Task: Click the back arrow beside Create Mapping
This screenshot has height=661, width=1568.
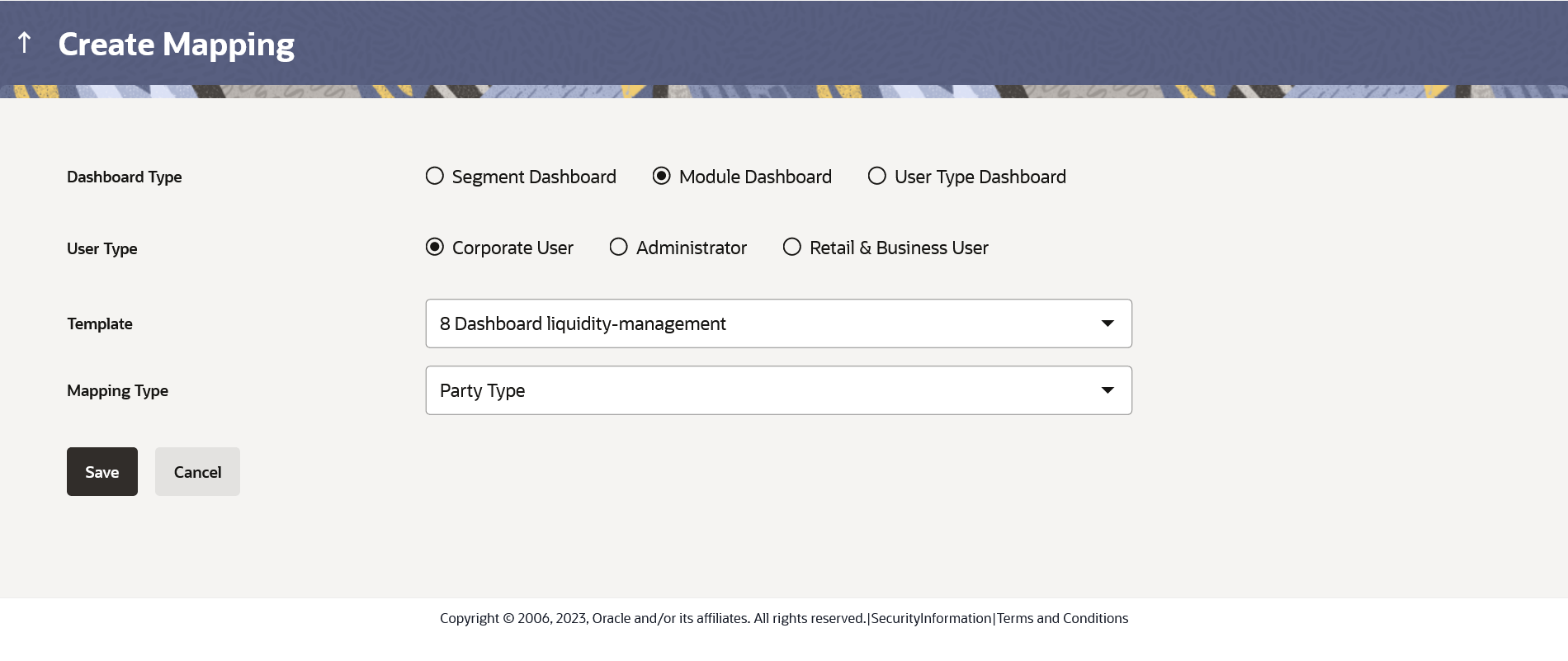Action: pyautogui.click(x=25, y=43)
